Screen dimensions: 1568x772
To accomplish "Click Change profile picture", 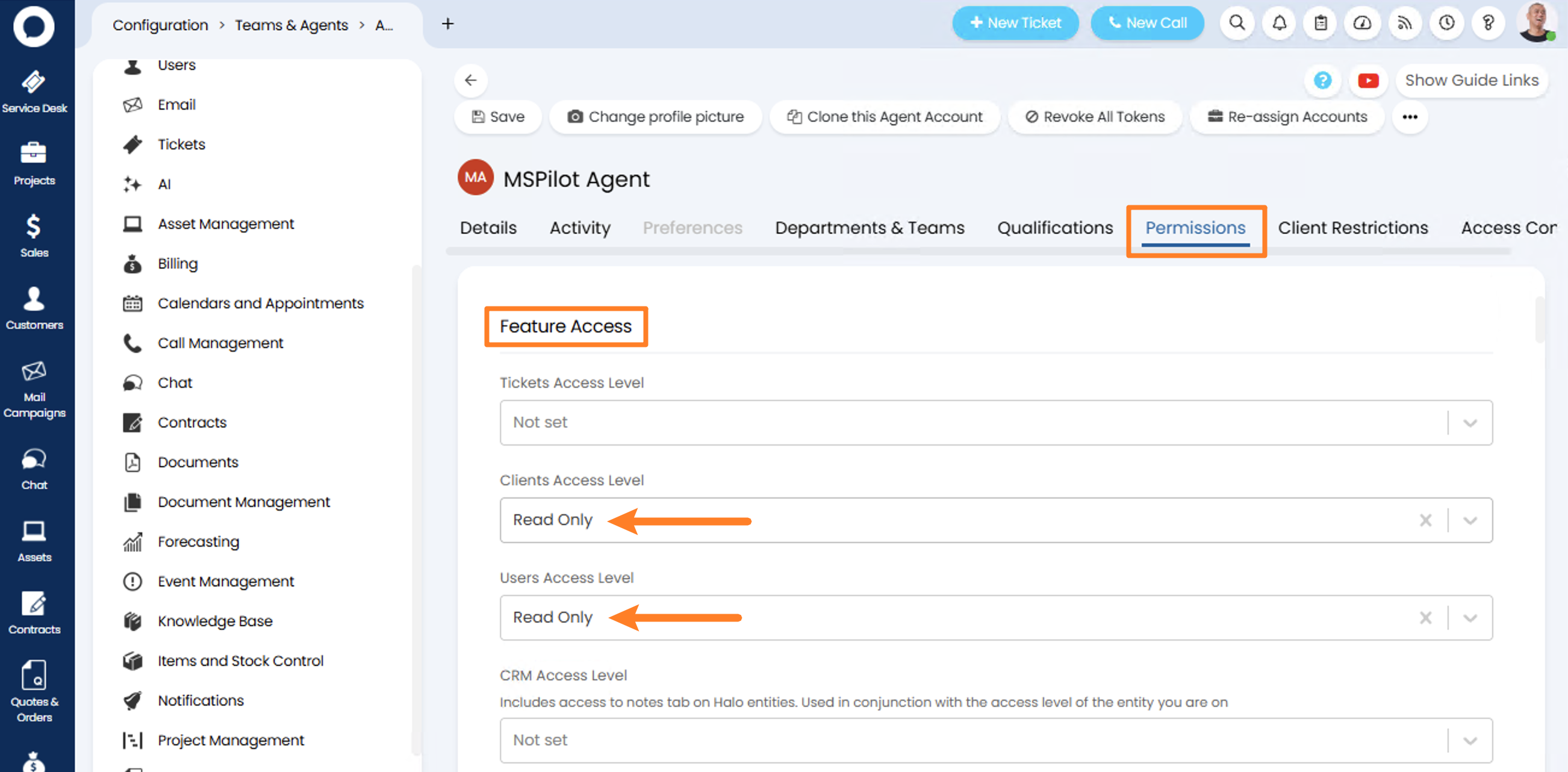I will click(655, 116).
